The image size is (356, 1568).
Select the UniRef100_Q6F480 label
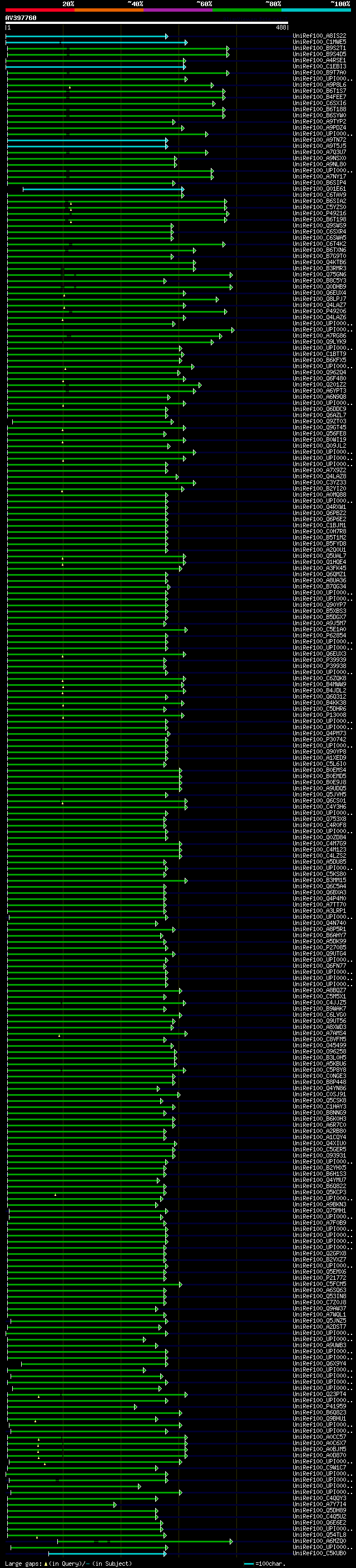coord(319,379)
